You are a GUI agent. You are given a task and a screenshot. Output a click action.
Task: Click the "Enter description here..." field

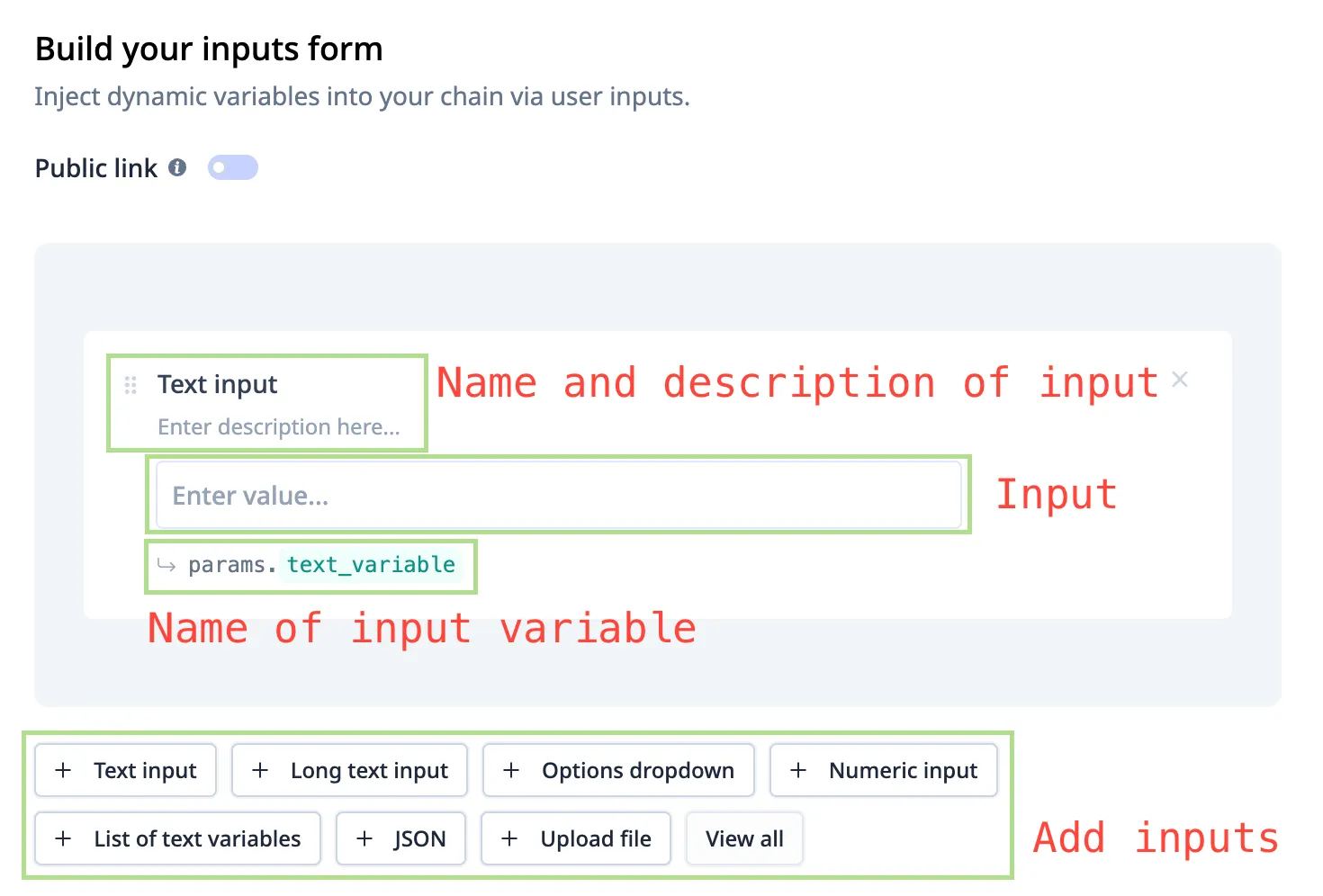(279, 427)
